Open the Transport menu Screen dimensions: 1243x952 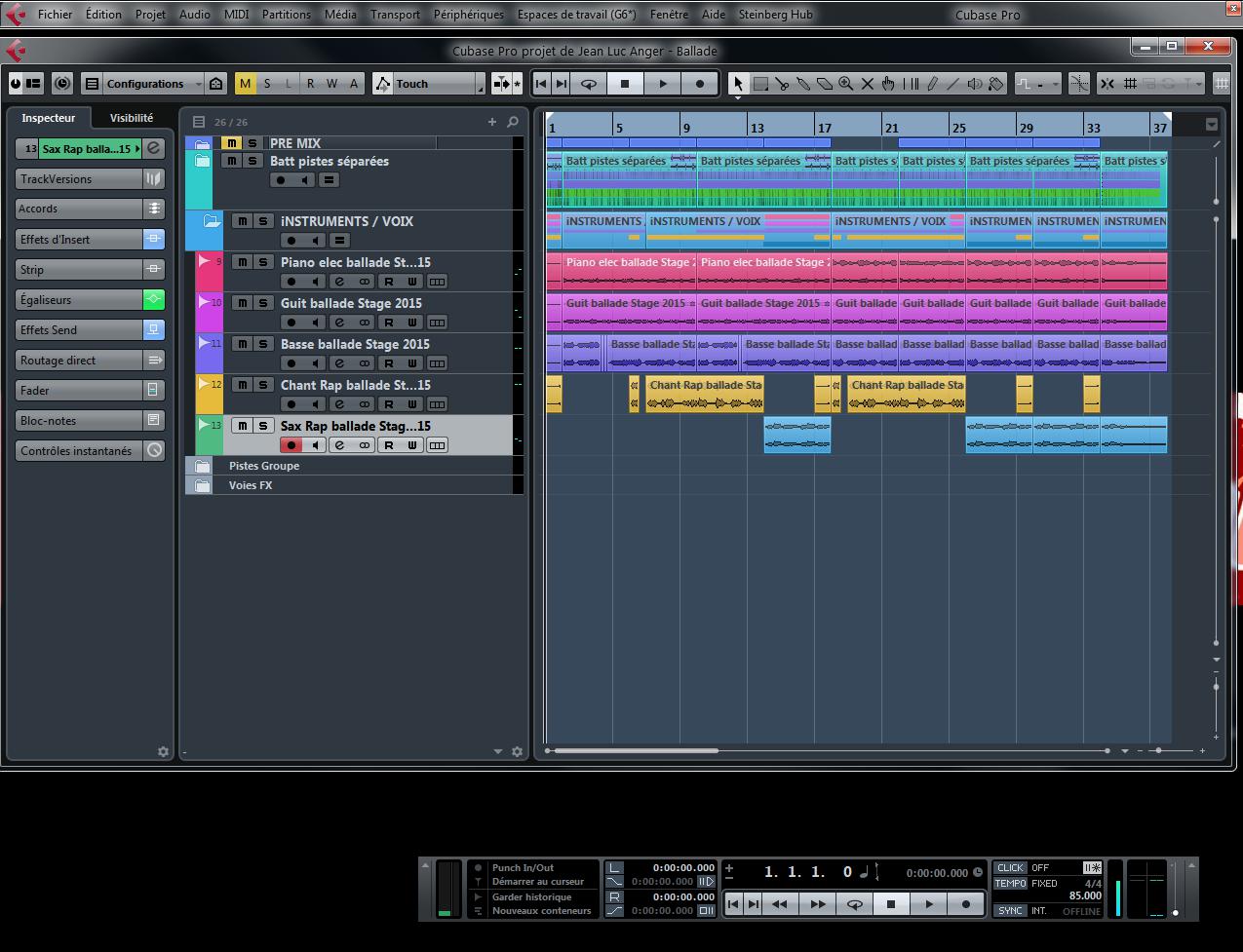pos(395,15)
